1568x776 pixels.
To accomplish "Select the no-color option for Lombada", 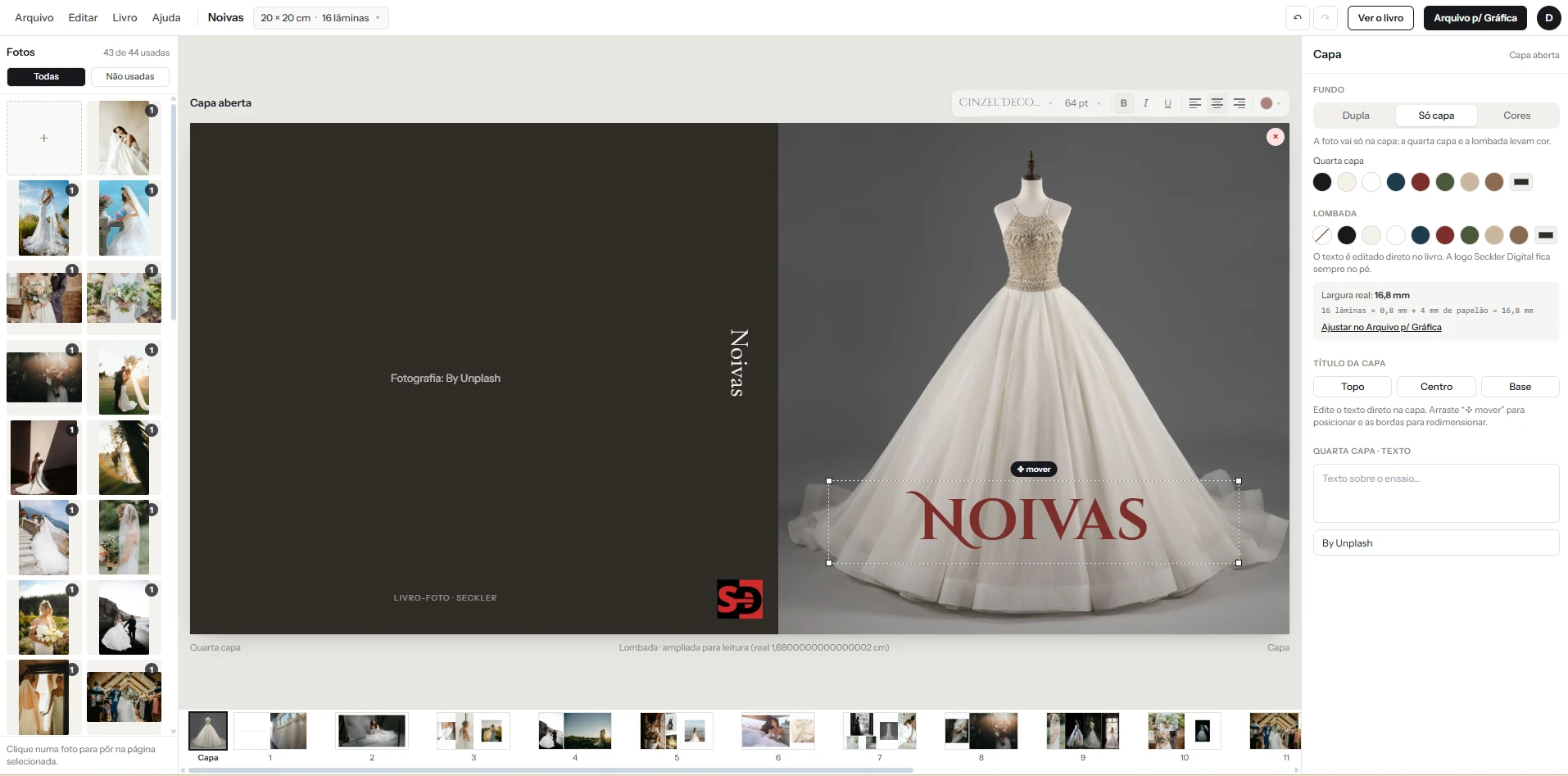I will pyautogui.click(x=1321, y=235).
